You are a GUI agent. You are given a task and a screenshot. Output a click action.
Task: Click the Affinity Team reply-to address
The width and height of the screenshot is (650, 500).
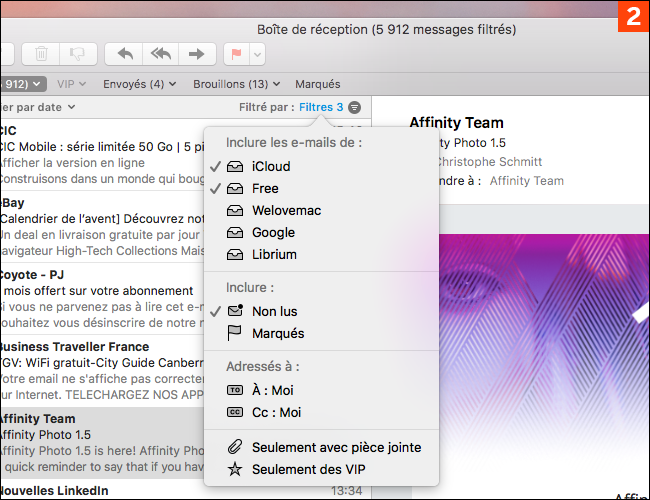[x=526, y=181]
